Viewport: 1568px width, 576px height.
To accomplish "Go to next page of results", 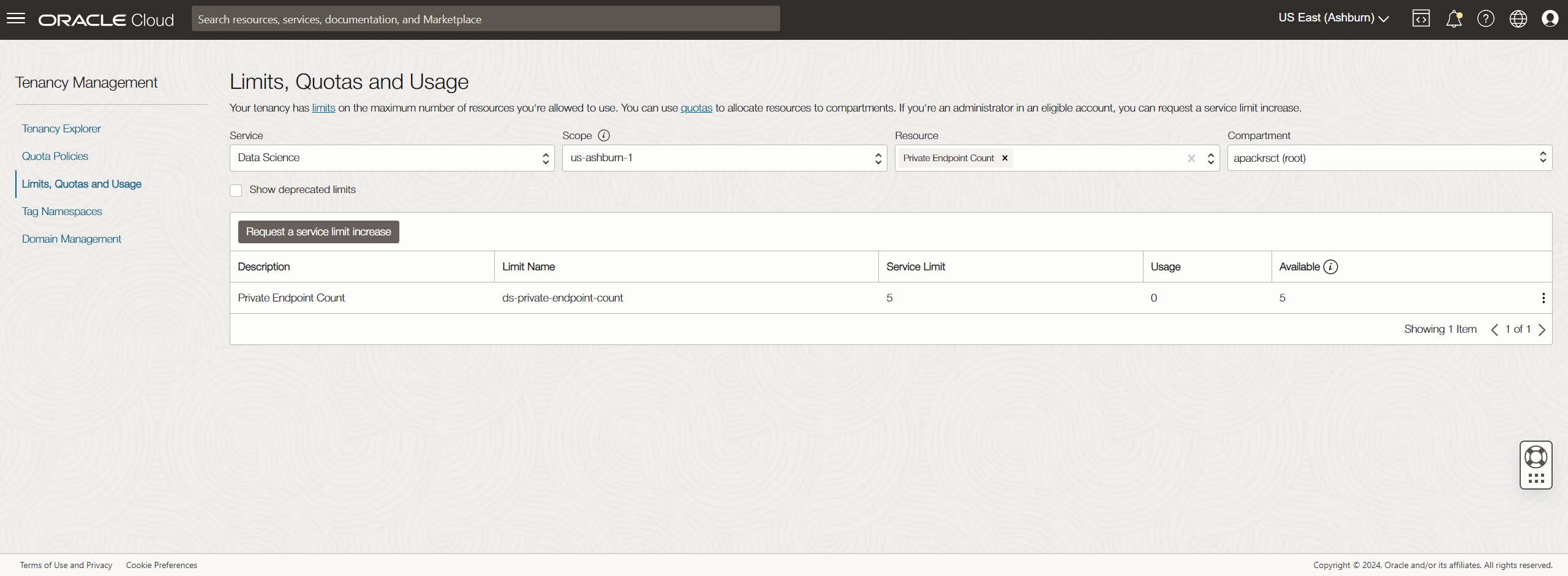I will click(x=1542, y=330).
